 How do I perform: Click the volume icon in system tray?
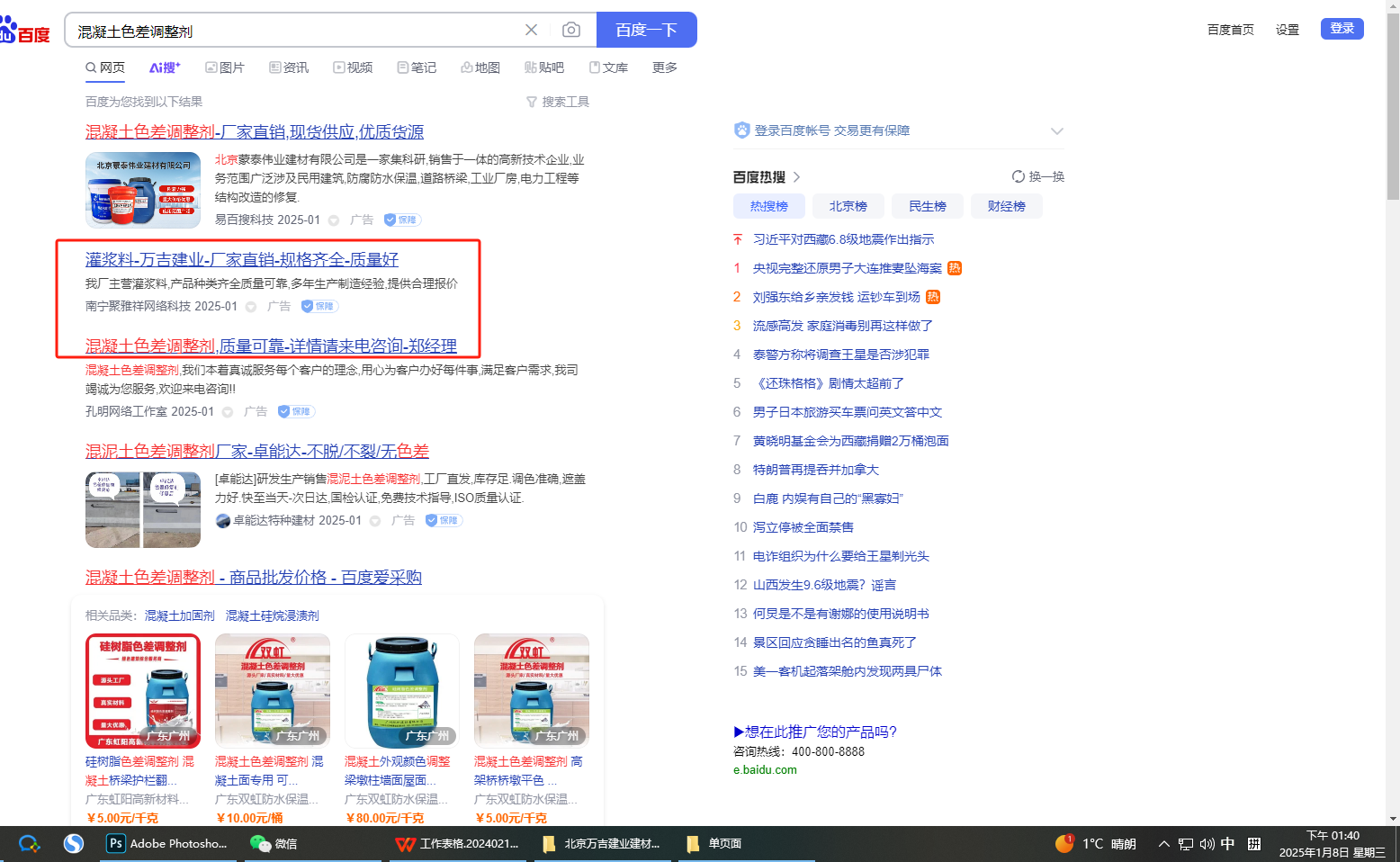click(1207, 843)
